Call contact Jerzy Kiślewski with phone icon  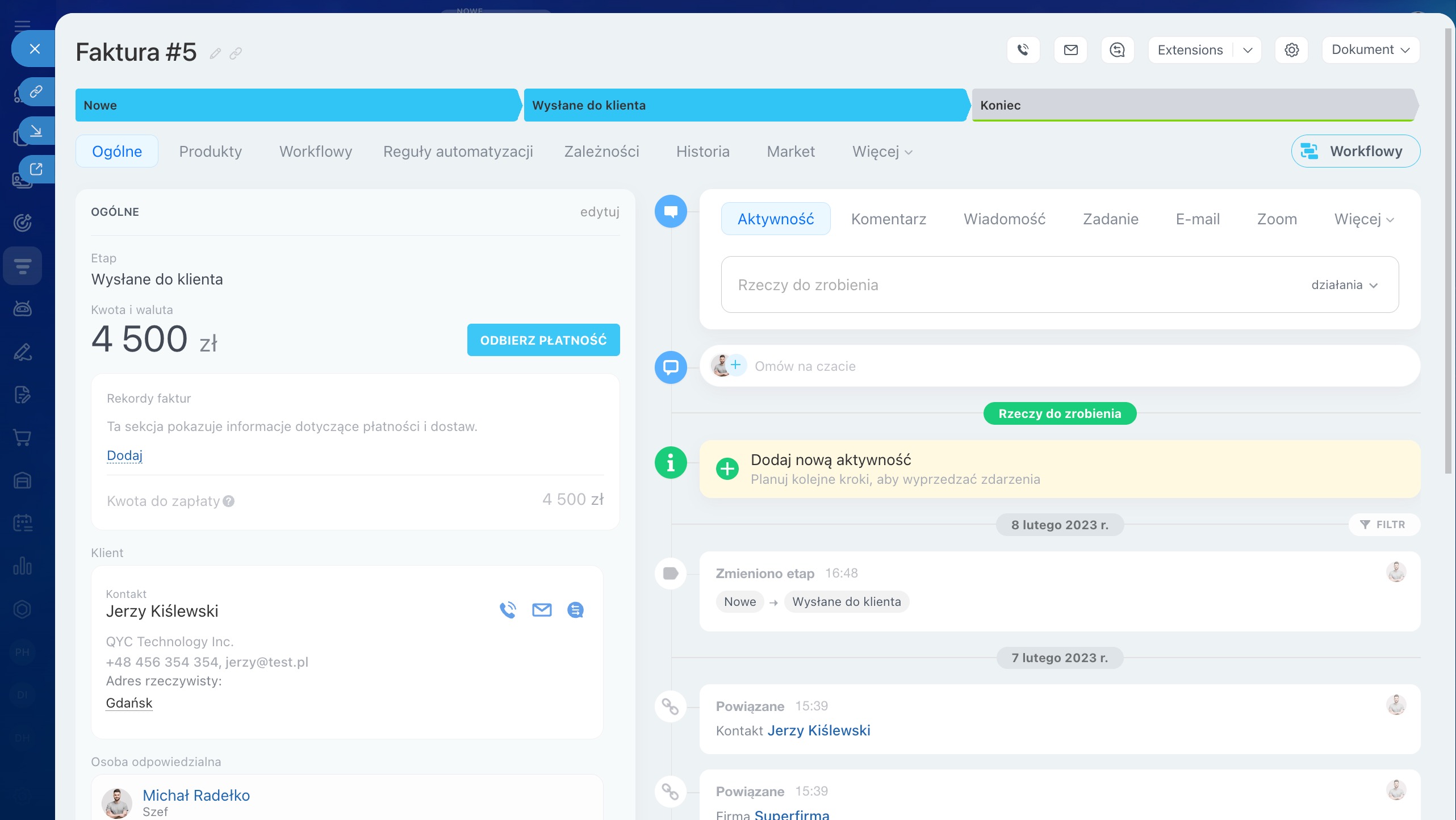click(x=508, y=610)
